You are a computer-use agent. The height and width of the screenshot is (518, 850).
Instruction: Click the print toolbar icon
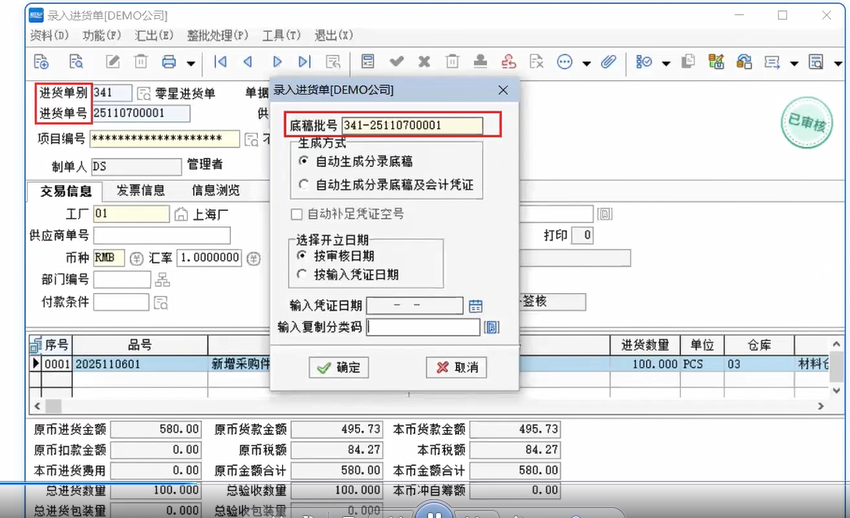[x=169, y=62]
